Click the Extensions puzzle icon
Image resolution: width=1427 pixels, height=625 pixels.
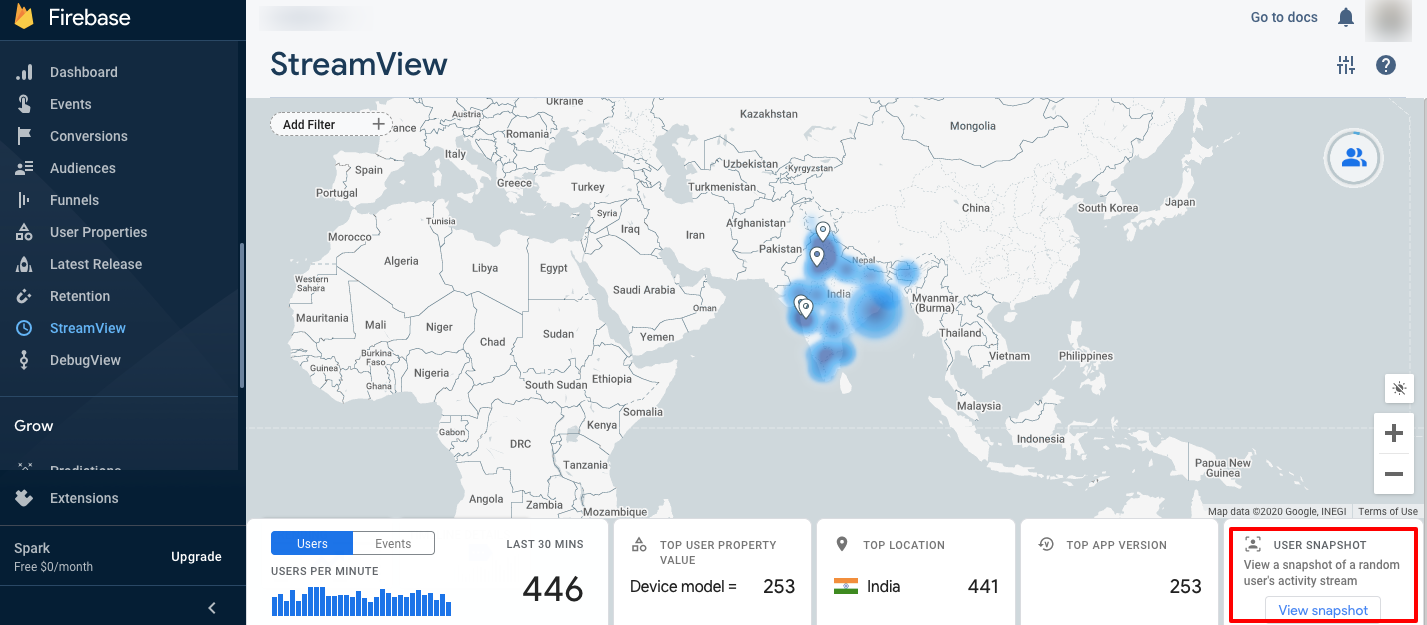coord(24,498)
